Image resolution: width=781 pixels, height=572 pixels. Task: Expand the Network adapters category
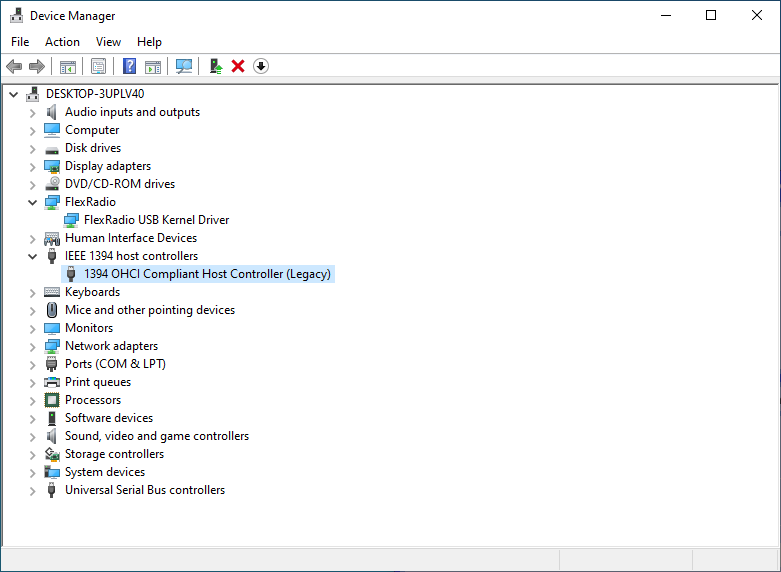click(x=32, y=347)
